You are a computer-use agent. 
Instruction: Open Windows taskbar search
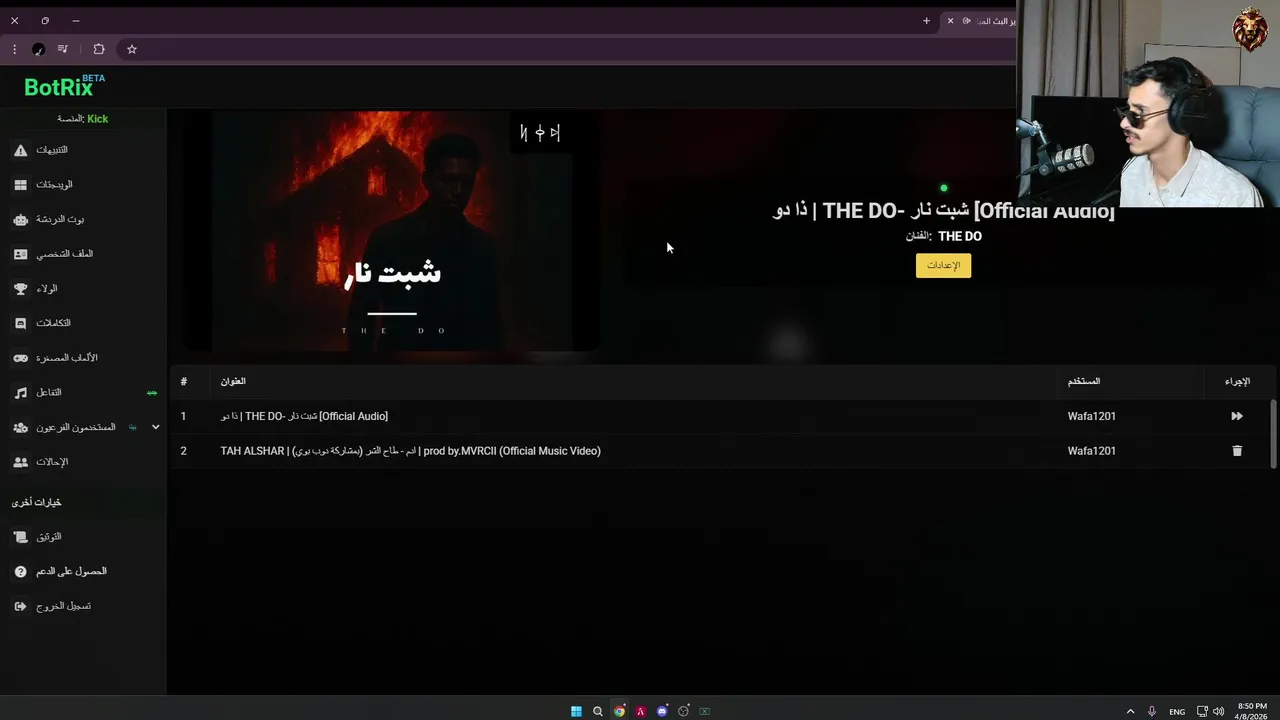[598, 711]
